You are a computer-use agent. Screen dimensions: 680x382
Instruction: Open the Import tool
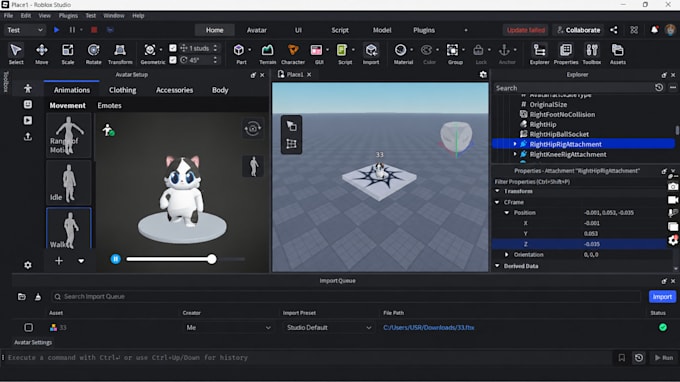(x=371, y=54)
